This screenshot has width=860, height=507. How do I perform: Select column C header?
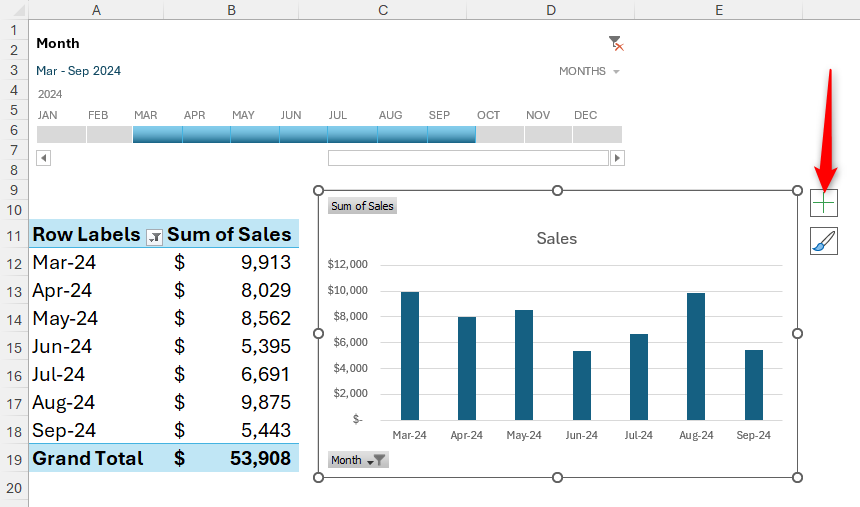pos(383,10)
